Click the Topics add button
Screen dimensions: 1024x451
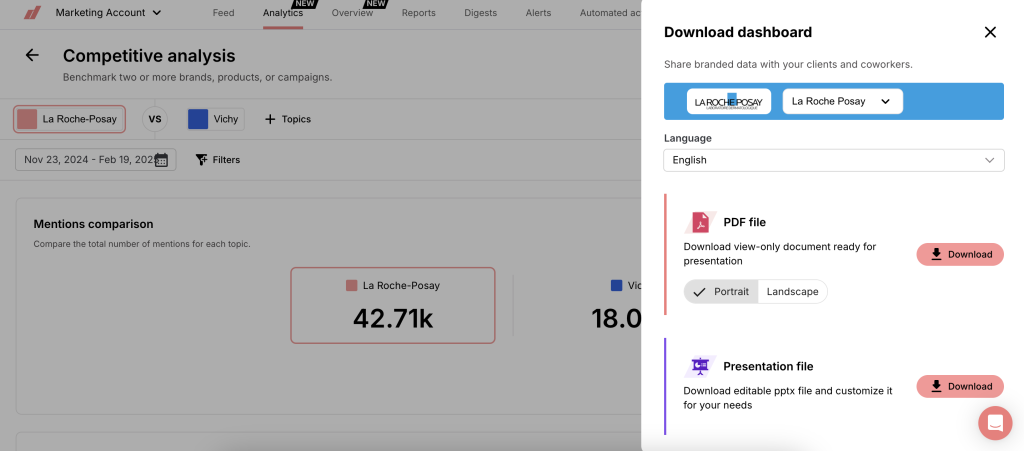tap(288, 119)
